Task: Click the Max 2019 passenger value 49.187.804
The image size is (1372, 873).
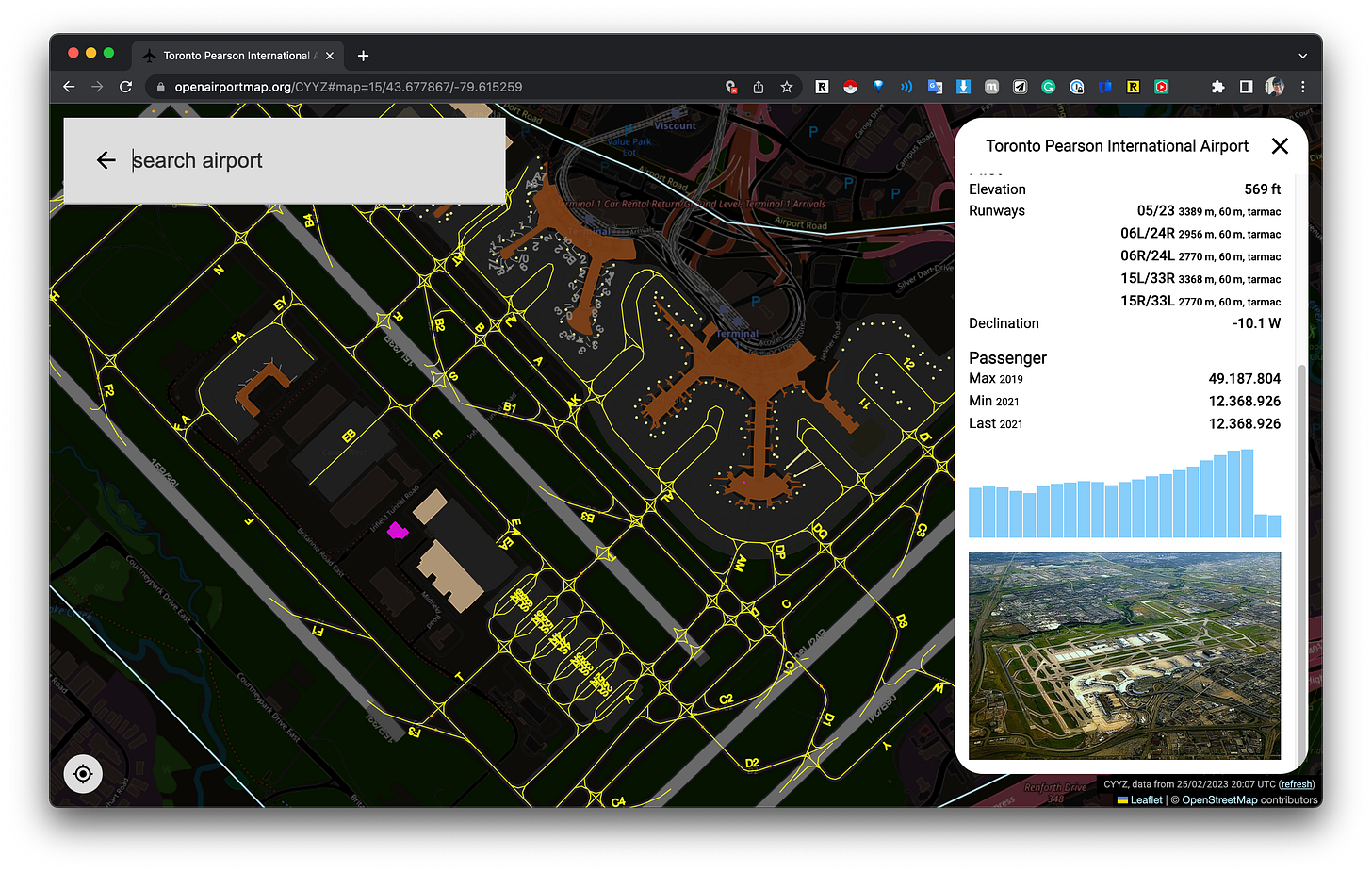Action: coord(1245,379)
